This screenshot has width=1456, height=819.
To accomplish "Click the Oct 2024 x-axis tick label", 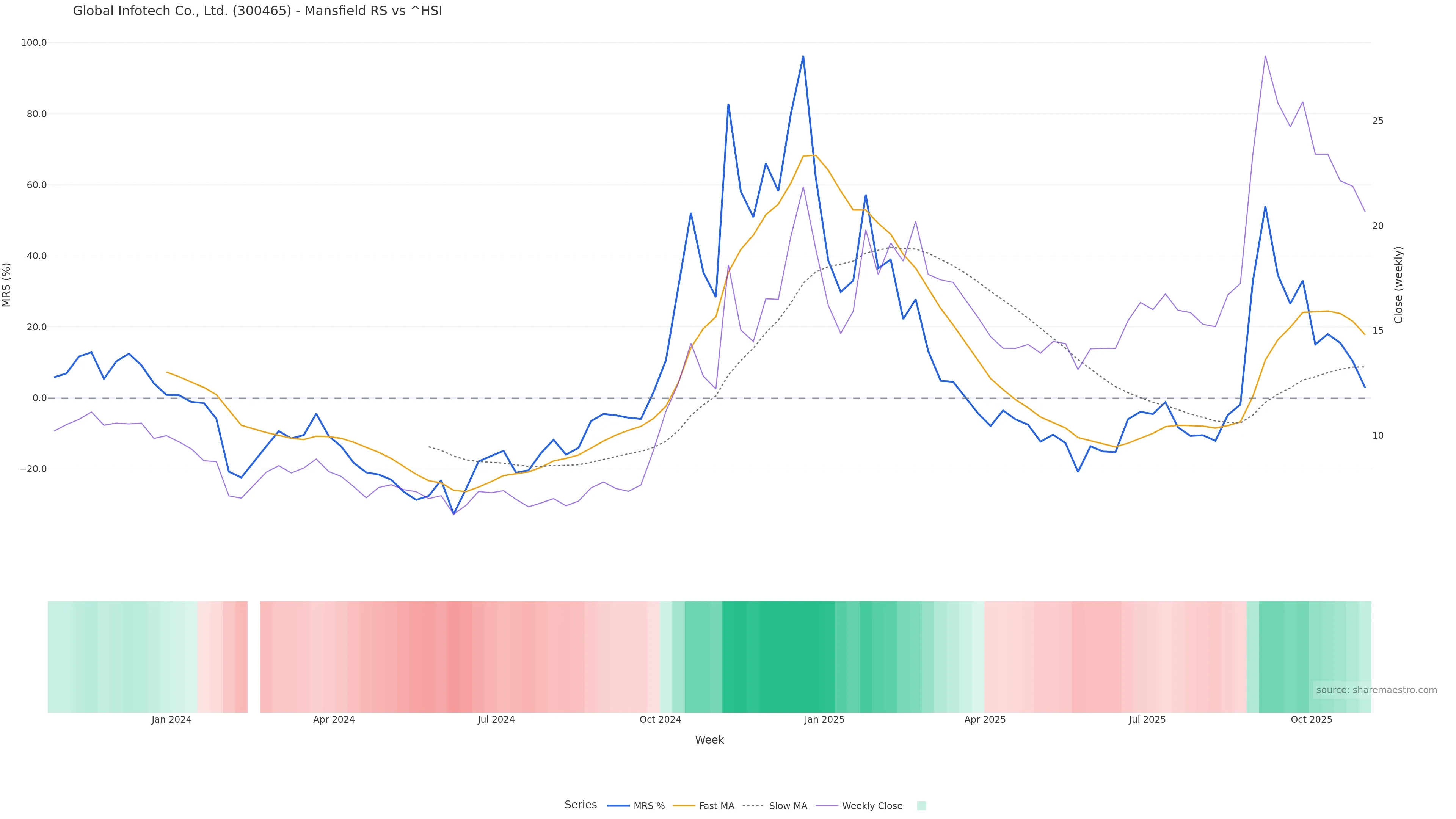I will click(660, 720).
